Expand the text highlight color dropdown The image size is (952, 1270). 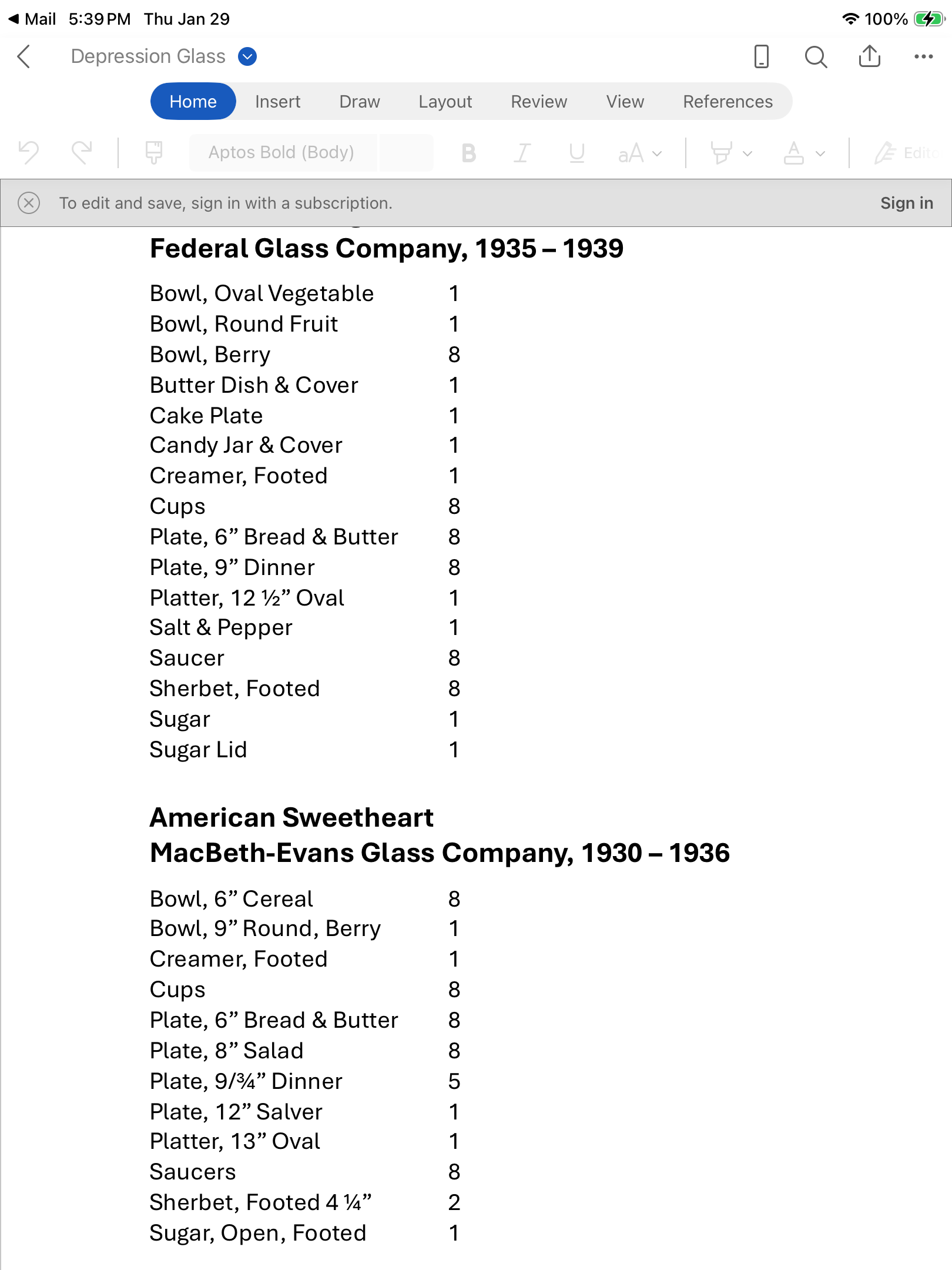(x=747, y=153)
